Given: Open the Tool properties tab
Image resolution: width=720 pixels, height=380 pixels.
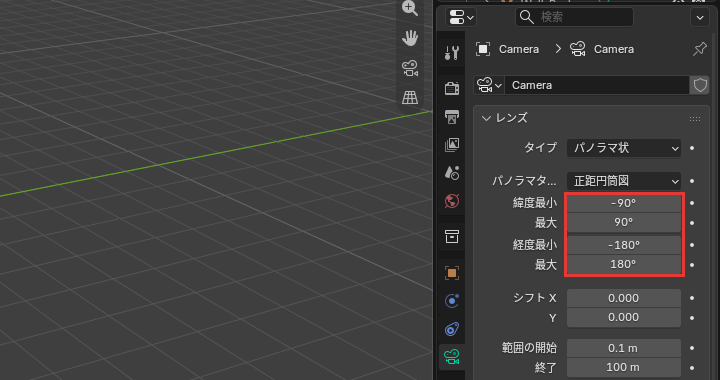Looking at the screenshot, I should pyautogui.click(x=452, y=53).
